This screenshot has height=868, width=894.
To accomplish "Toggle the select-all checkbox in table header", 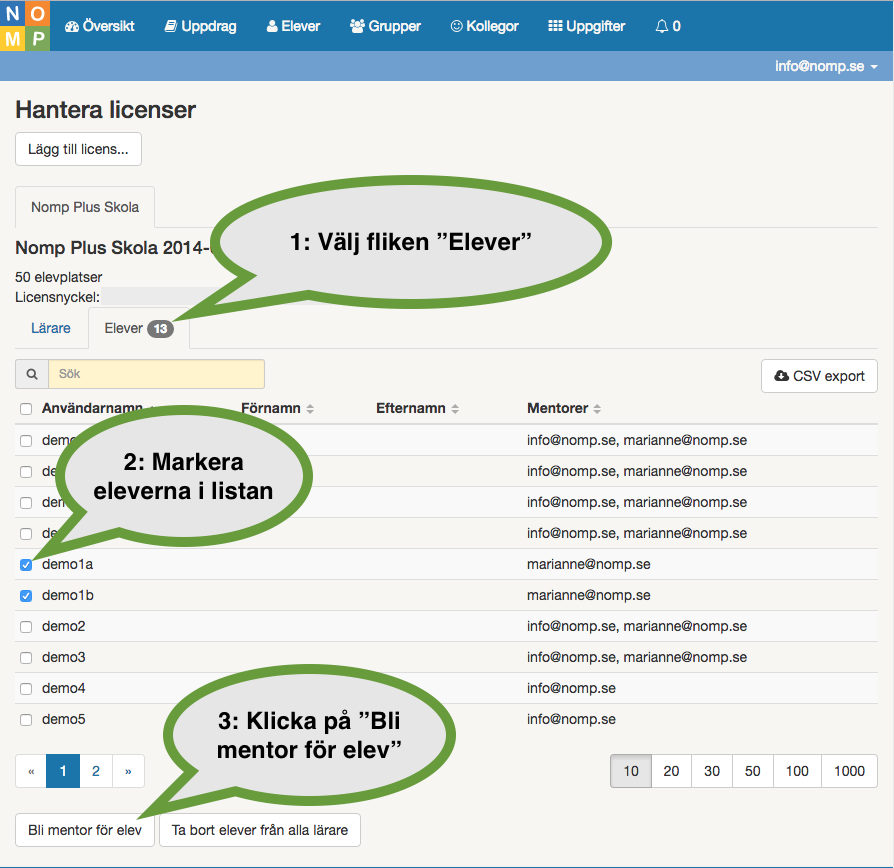I will [x=26, y=409].
